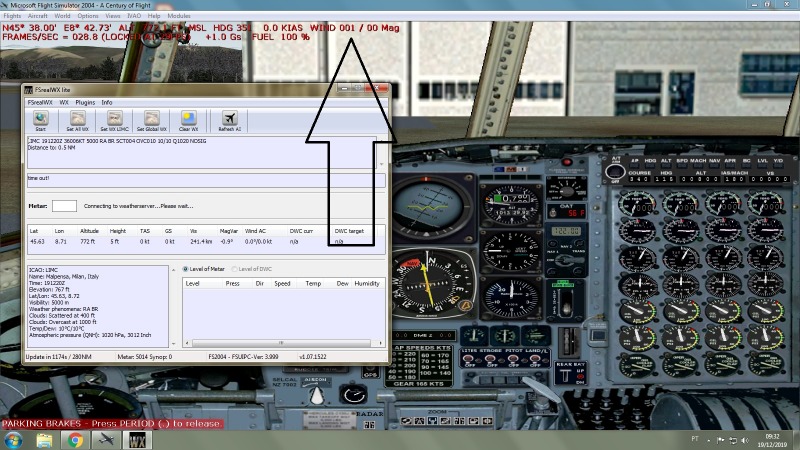Switch to Flight Simulator taskbar icon
The height and width of the screenshot is (450, 800).
[106, 440]
